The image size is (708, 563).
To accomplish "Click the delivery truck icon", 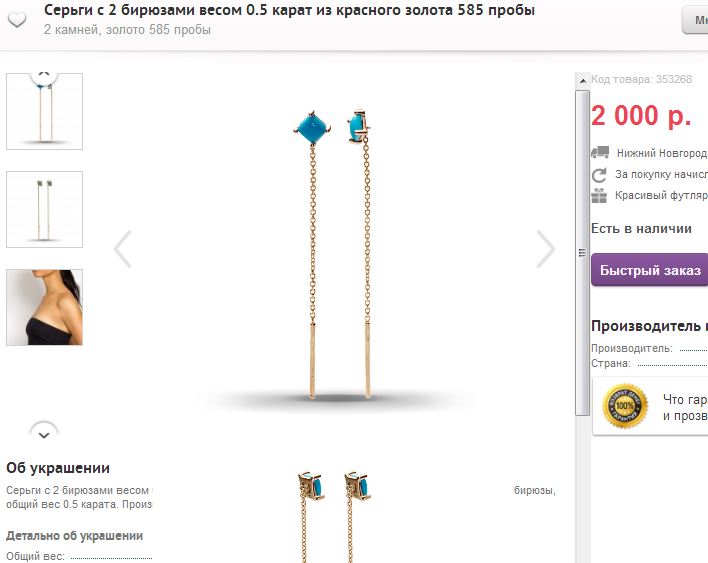I will 600,152.
